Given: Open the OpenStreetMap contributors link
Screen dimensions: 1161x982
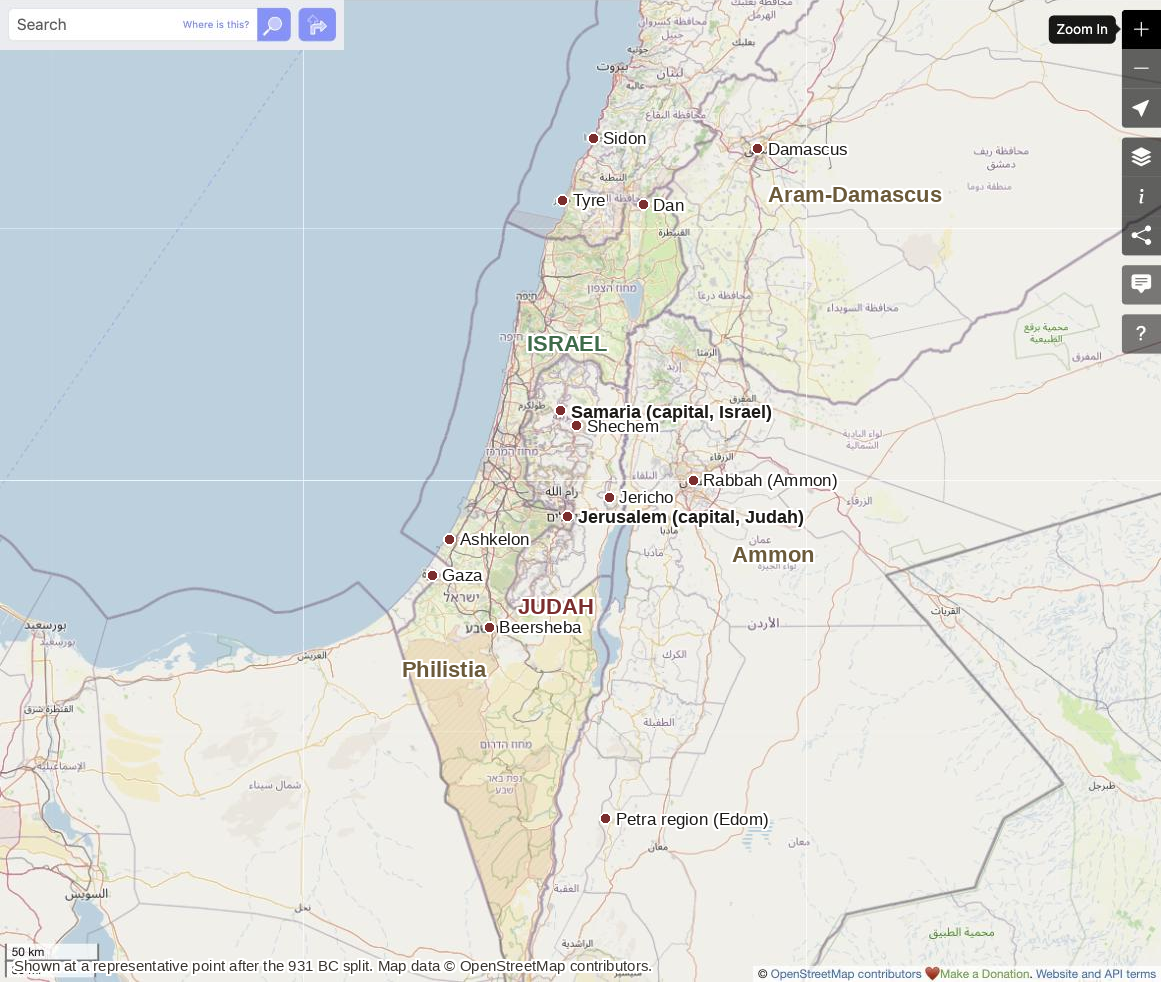Looking at the screenshot, I should coord(846,974).
